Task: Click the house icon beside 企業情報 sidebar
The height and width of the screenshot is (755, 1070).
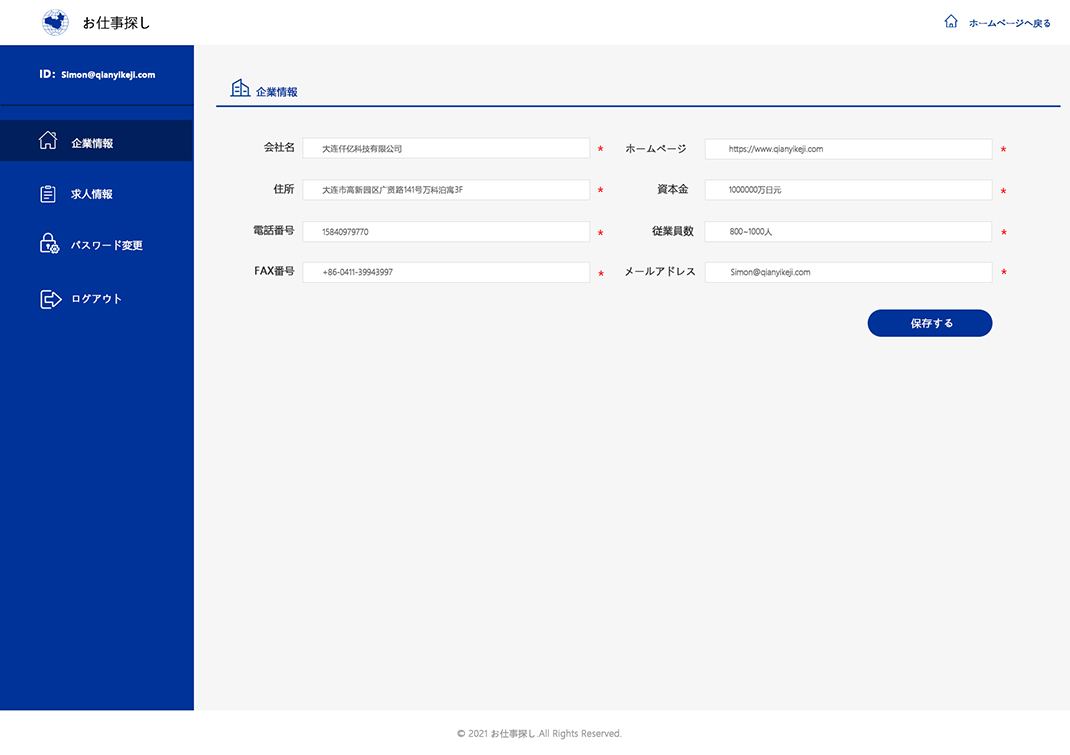Action: pyautogui.click(x=48, y=141)
